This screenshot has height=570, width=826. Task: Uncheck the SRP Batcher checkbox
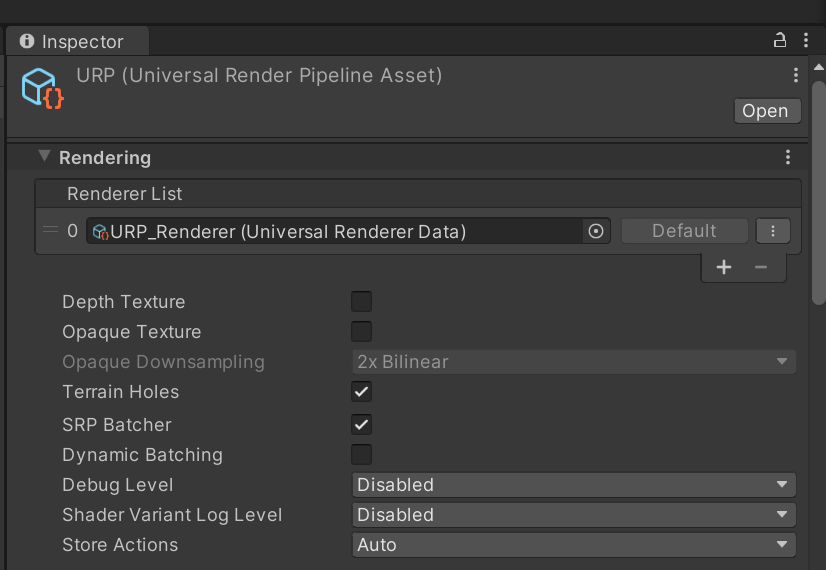point(361,425)
